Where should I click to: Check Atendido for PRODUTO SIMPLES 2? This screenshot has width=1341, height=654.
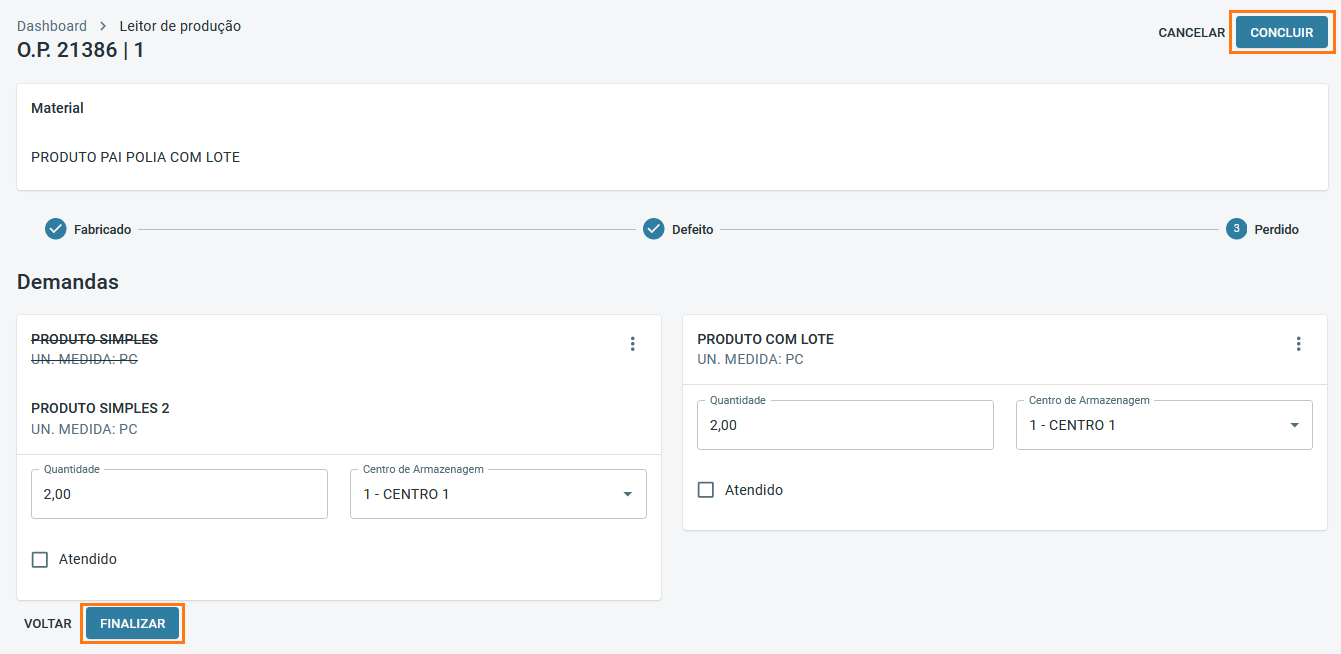(x=40, y=559)
